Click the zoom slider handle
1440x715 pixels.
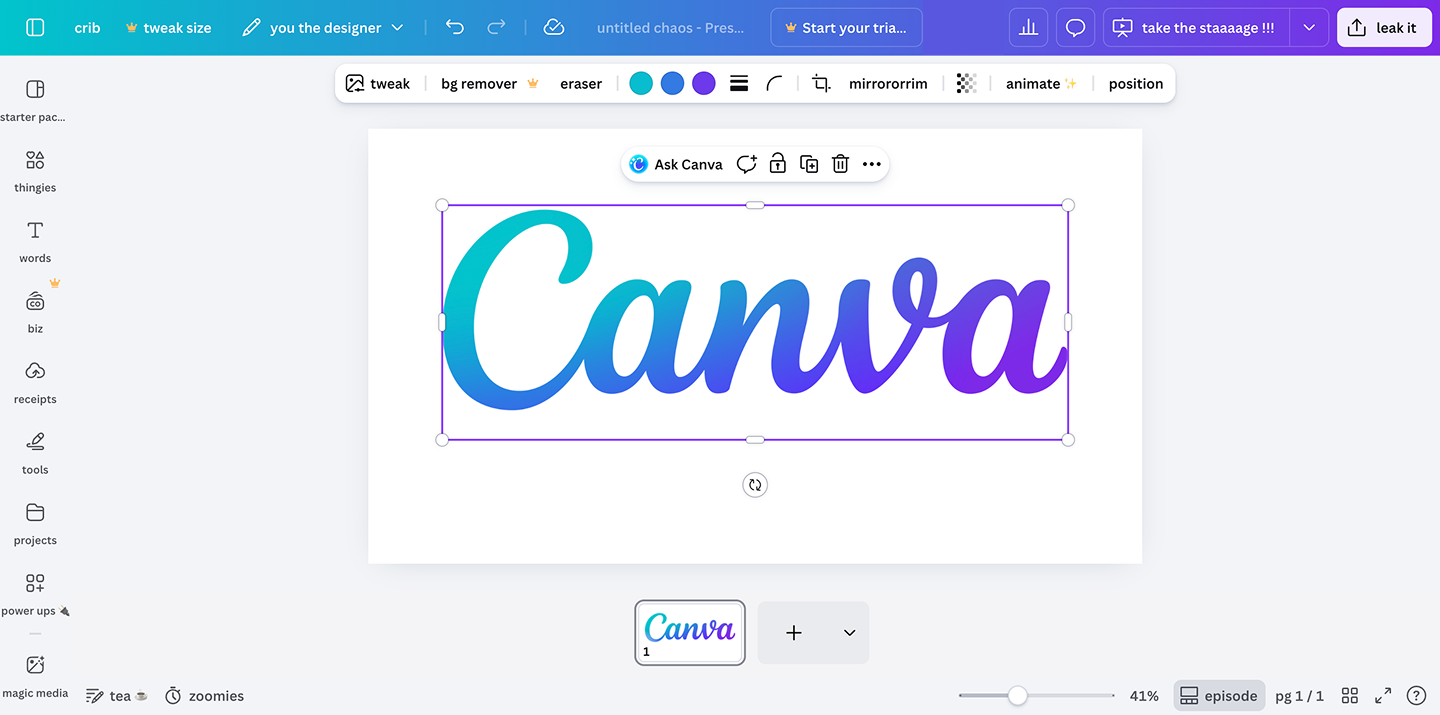(x=1017, y=696)
